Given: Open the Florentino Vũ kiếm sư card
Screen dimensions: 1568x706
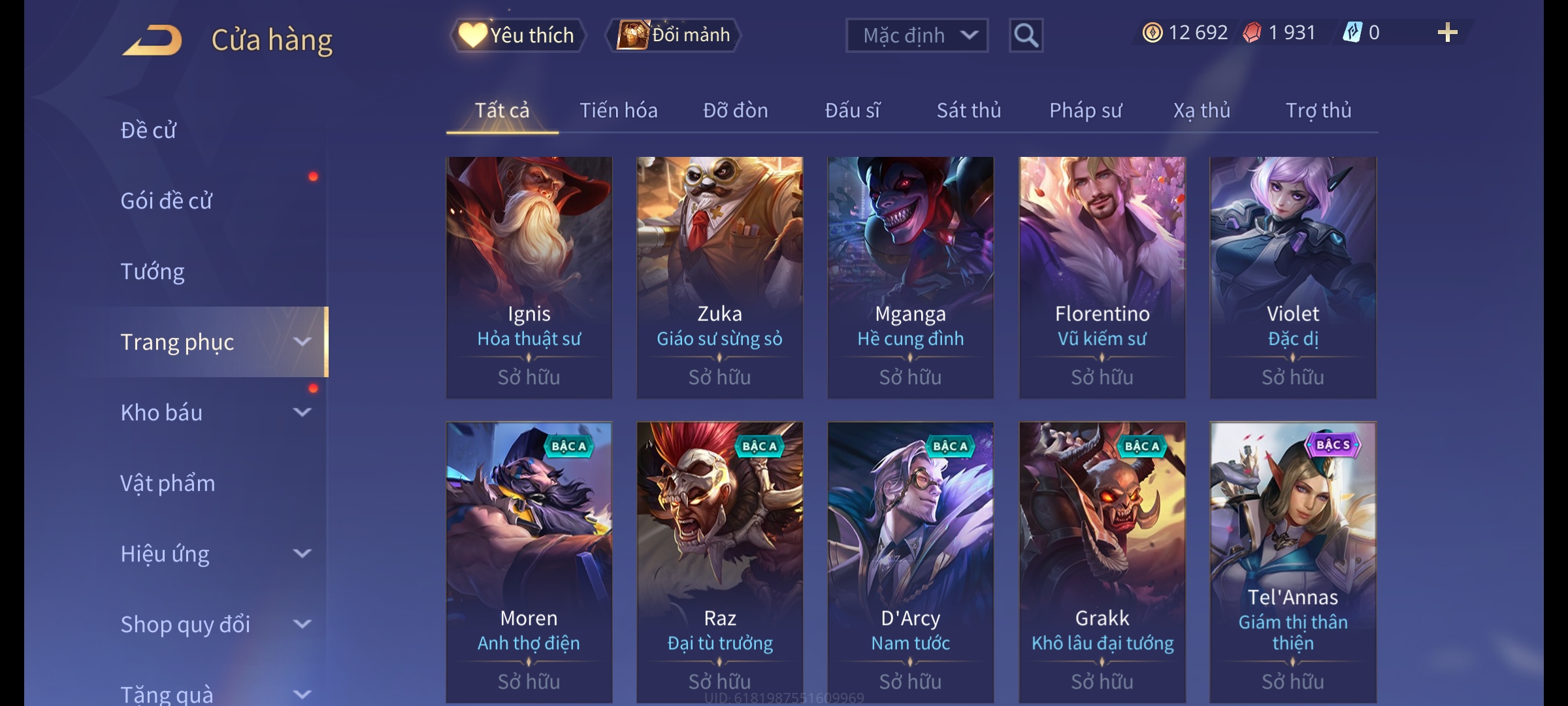Looking at the screenshot, I should click(x=1102, y=277).
